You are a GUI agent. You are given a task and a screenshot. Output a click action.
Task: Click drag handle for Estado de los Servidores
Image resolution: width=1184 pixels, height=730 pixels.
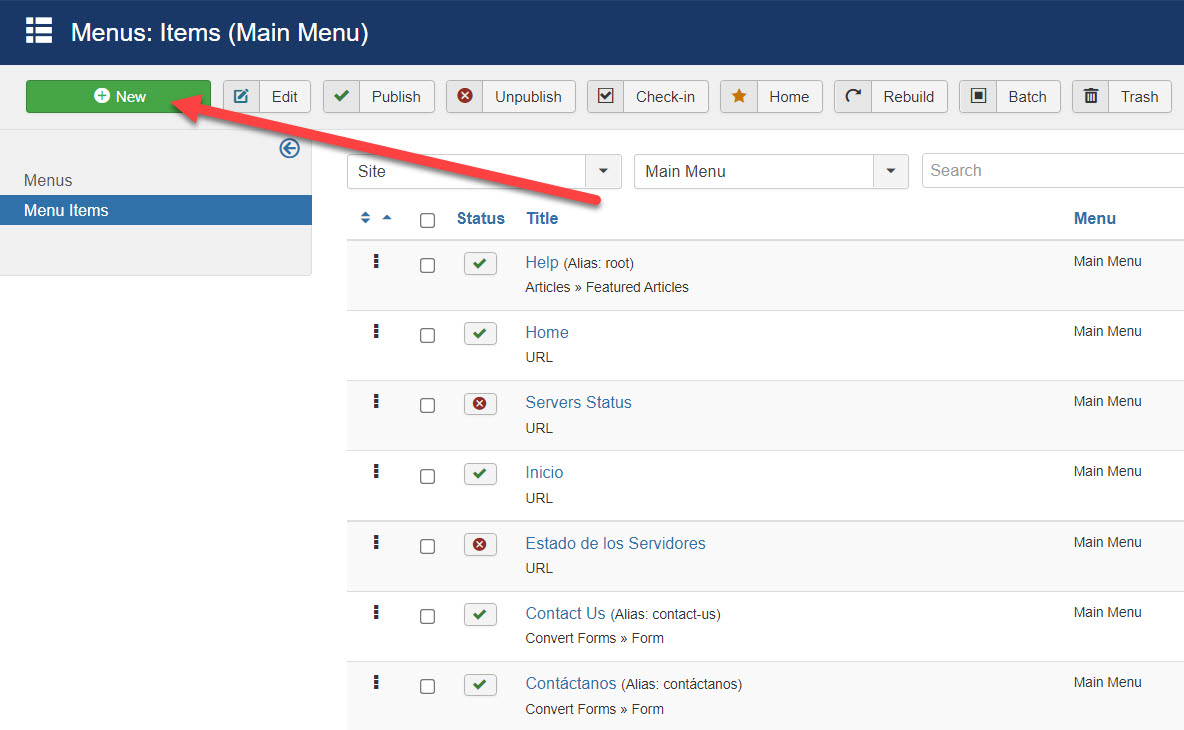tap(376, 542)
